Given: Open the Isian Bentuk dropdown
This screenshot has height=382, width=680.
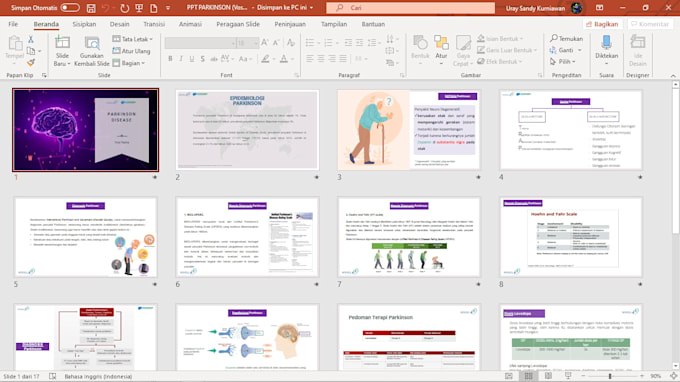Looking at the screenshot, I should click(500, 39).
